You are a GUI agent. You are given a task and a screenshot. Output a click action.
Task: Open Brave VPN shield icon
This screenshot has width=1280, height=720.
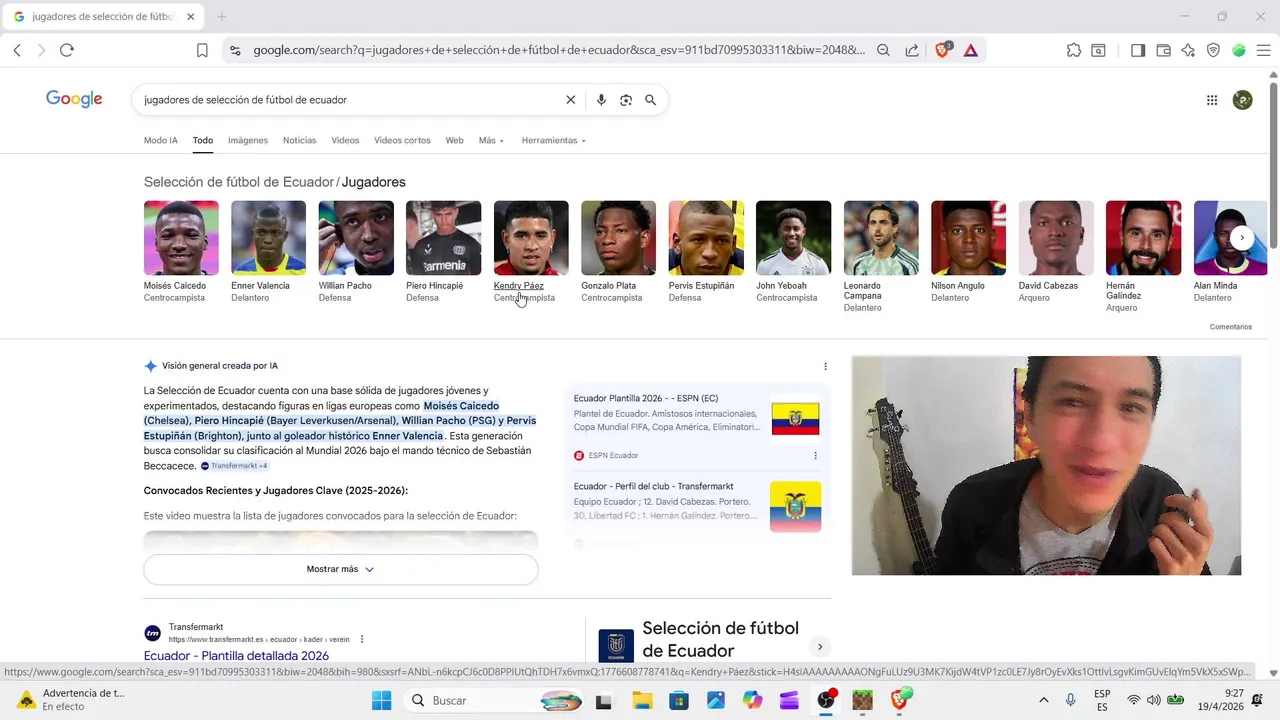[x=1213, y=50]
